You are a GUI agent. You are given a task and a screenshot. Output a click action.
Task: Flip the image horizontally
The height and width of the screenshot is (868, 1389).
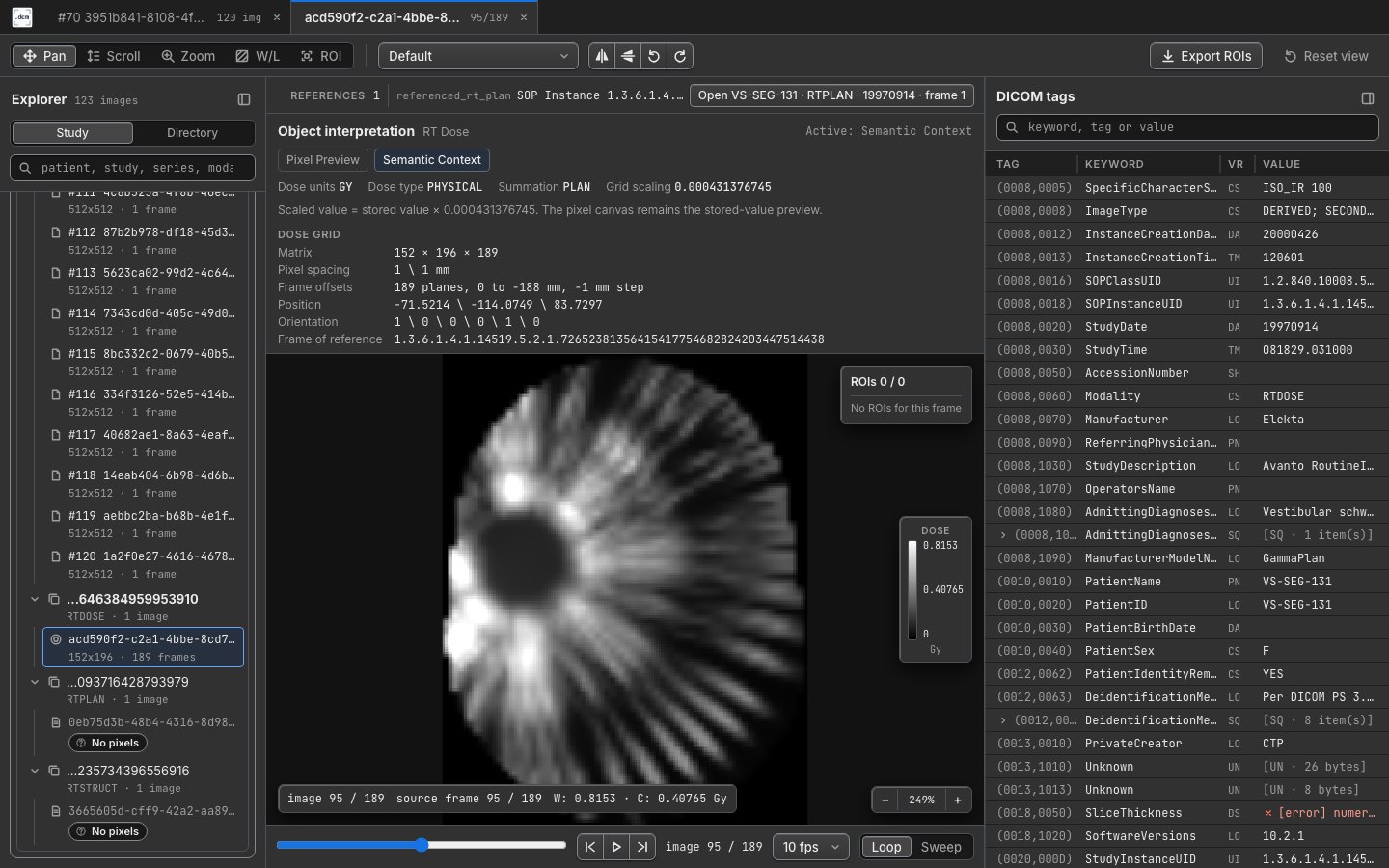[602, 56]
